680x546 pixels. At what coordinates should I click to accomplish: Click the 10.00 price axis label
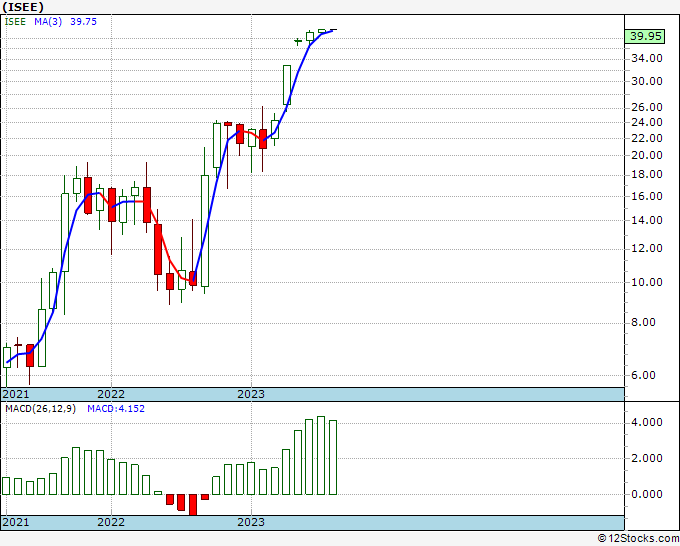coord(647,282)
